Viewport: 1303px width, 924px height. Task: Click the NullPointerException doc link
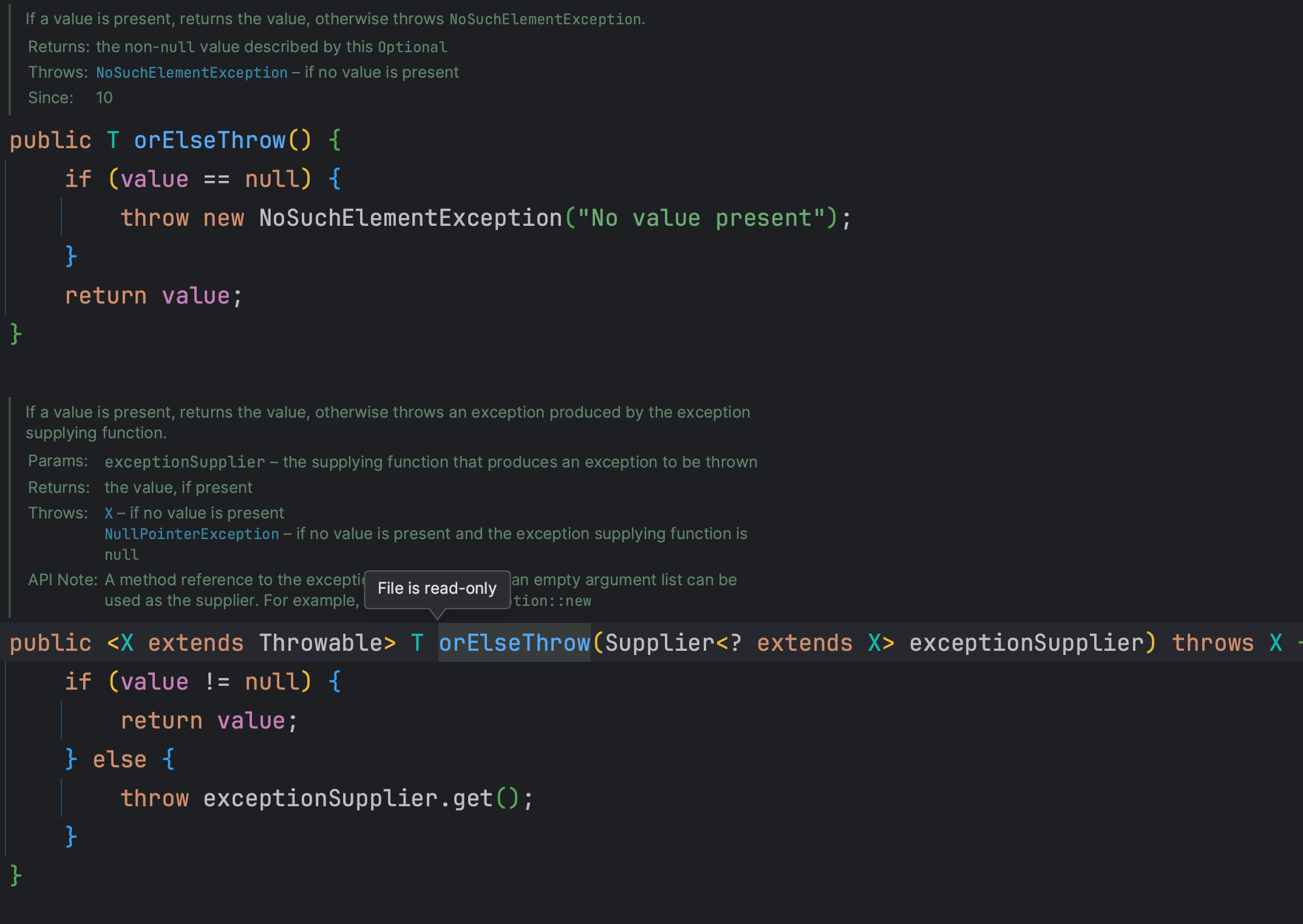point(191,534)
